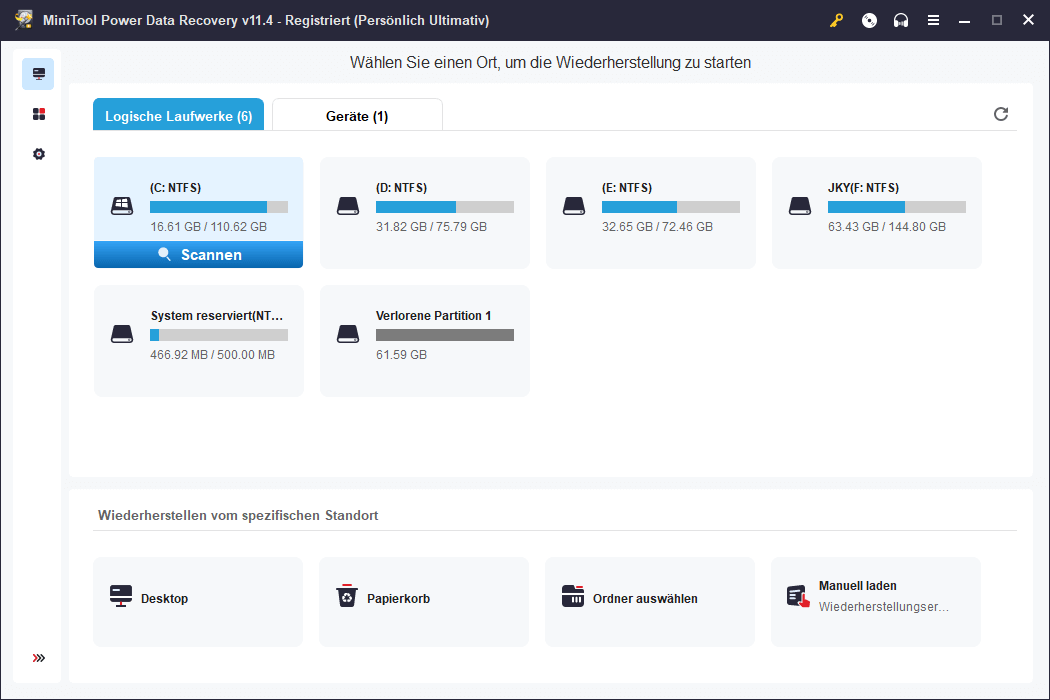Click the headphones support icon
This screenshot has height=700, width=1050.
pyautogui.click(x=901, y=20)
